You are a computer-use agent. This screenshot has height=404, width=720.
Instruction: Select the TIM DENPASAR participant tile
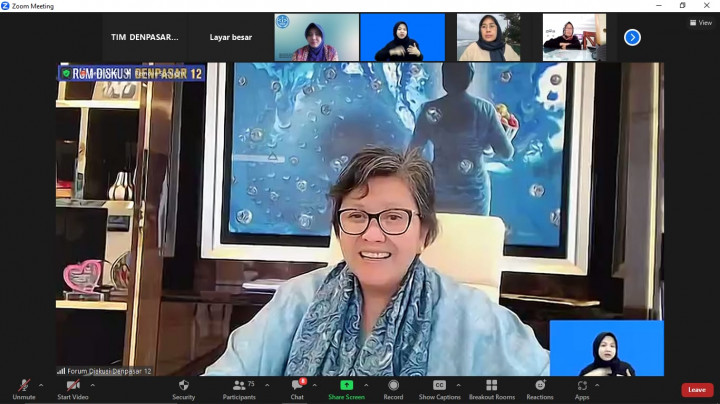click(145, 37)
